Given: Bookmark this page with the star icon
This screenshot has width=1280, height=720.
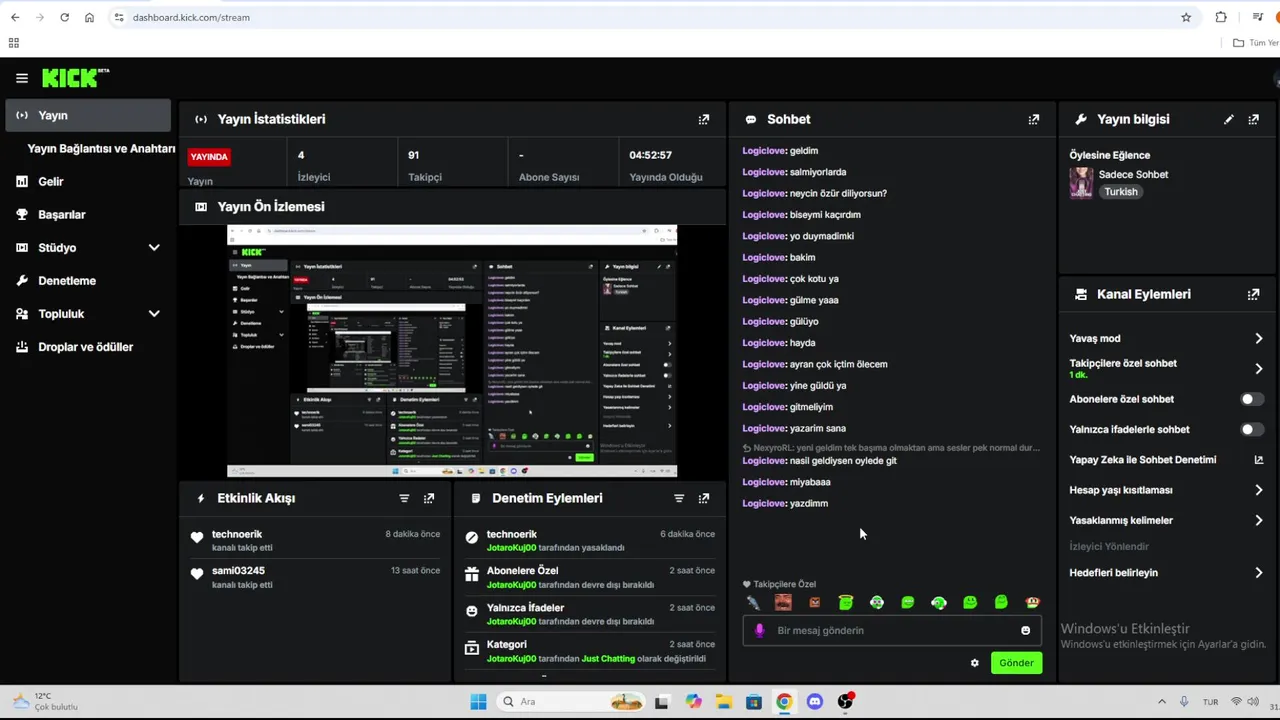Looking at the screenshot, I should click(1186, 17).
